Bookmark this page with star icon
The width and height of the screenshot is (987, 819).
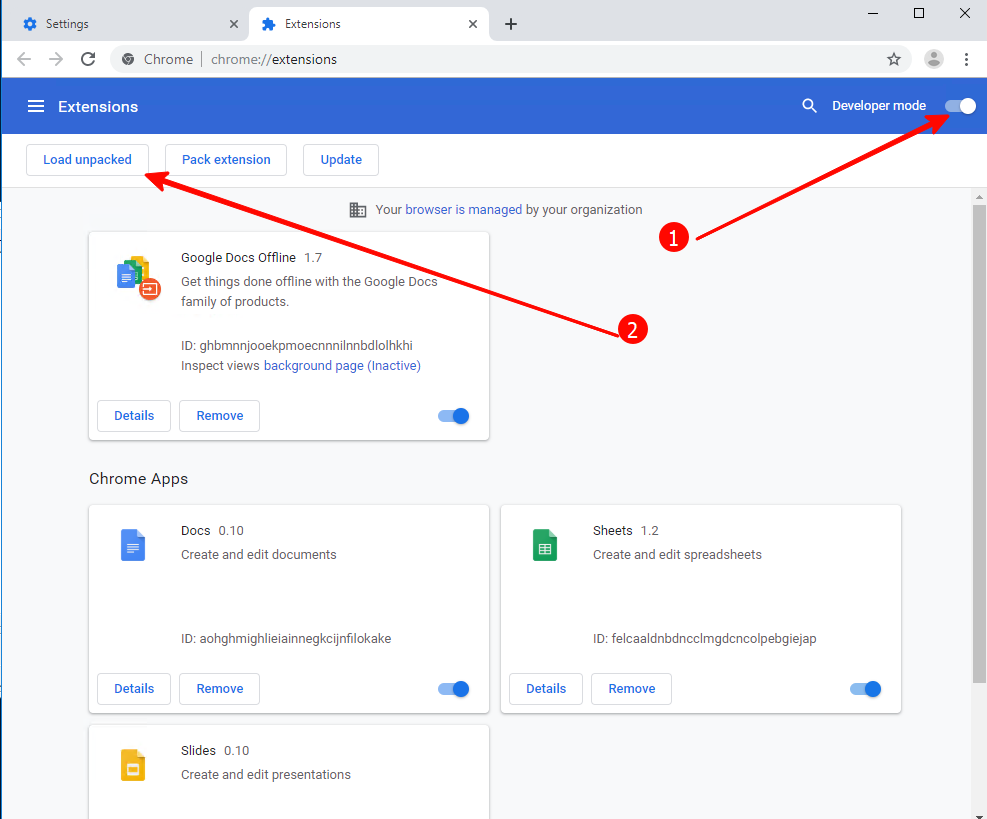pos(894,59)
